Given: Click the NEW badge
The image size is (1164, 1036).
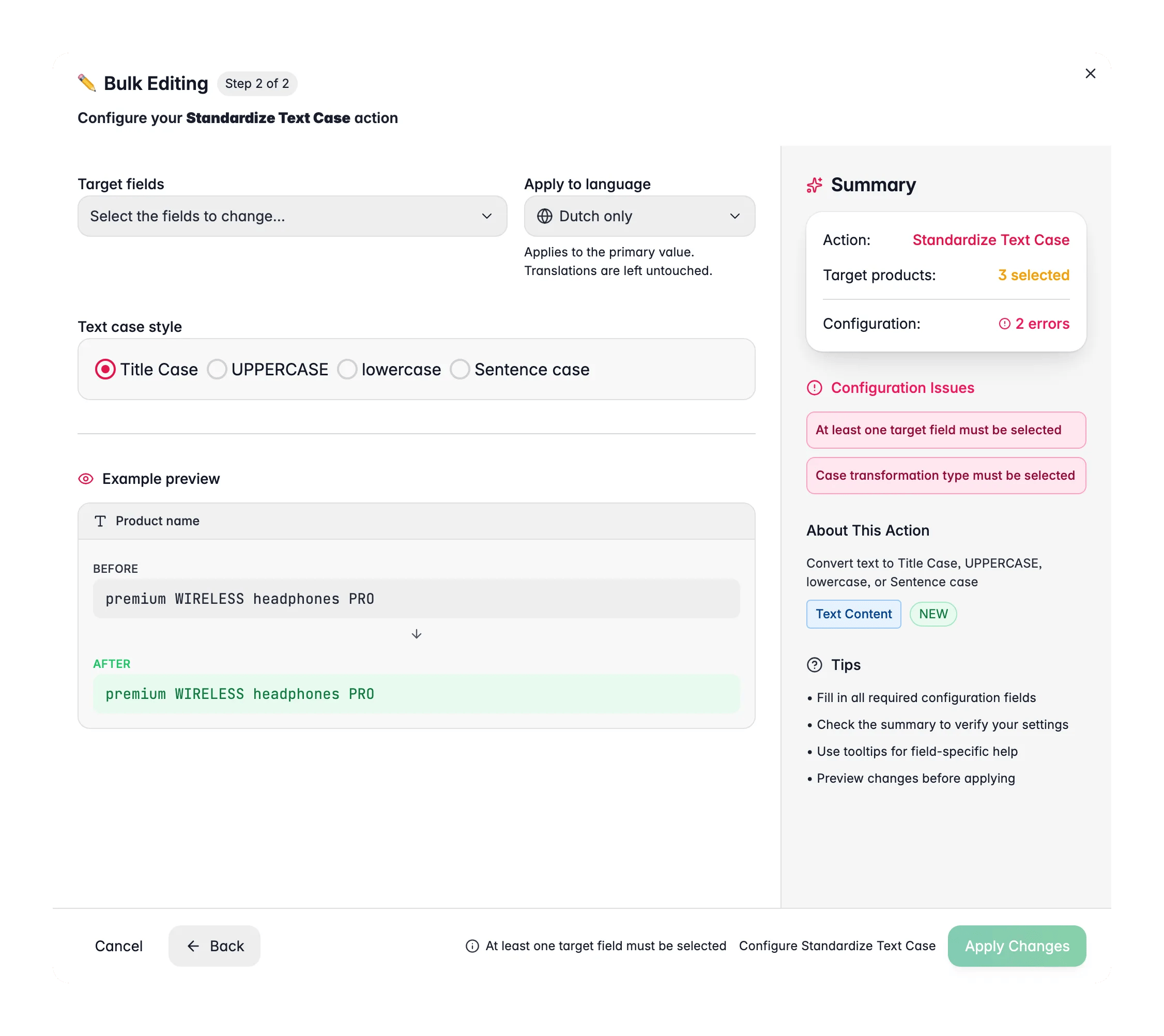Looking at the screenshot, I should [x=933, y=614].
